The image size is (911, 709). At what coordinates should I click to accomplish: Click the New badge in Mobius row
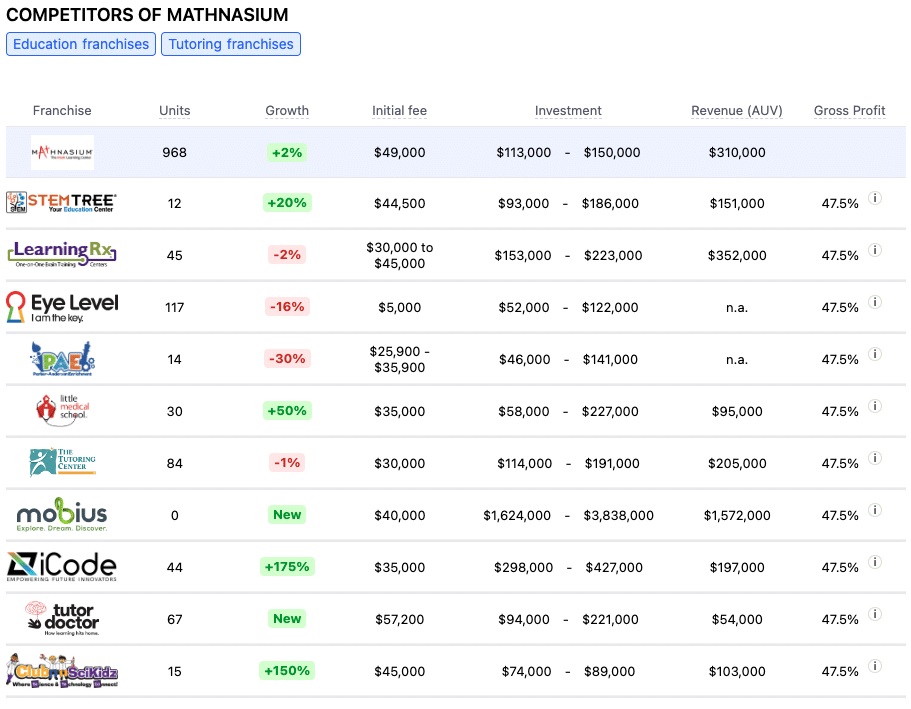pyautogui.click(x=287, y=514)
